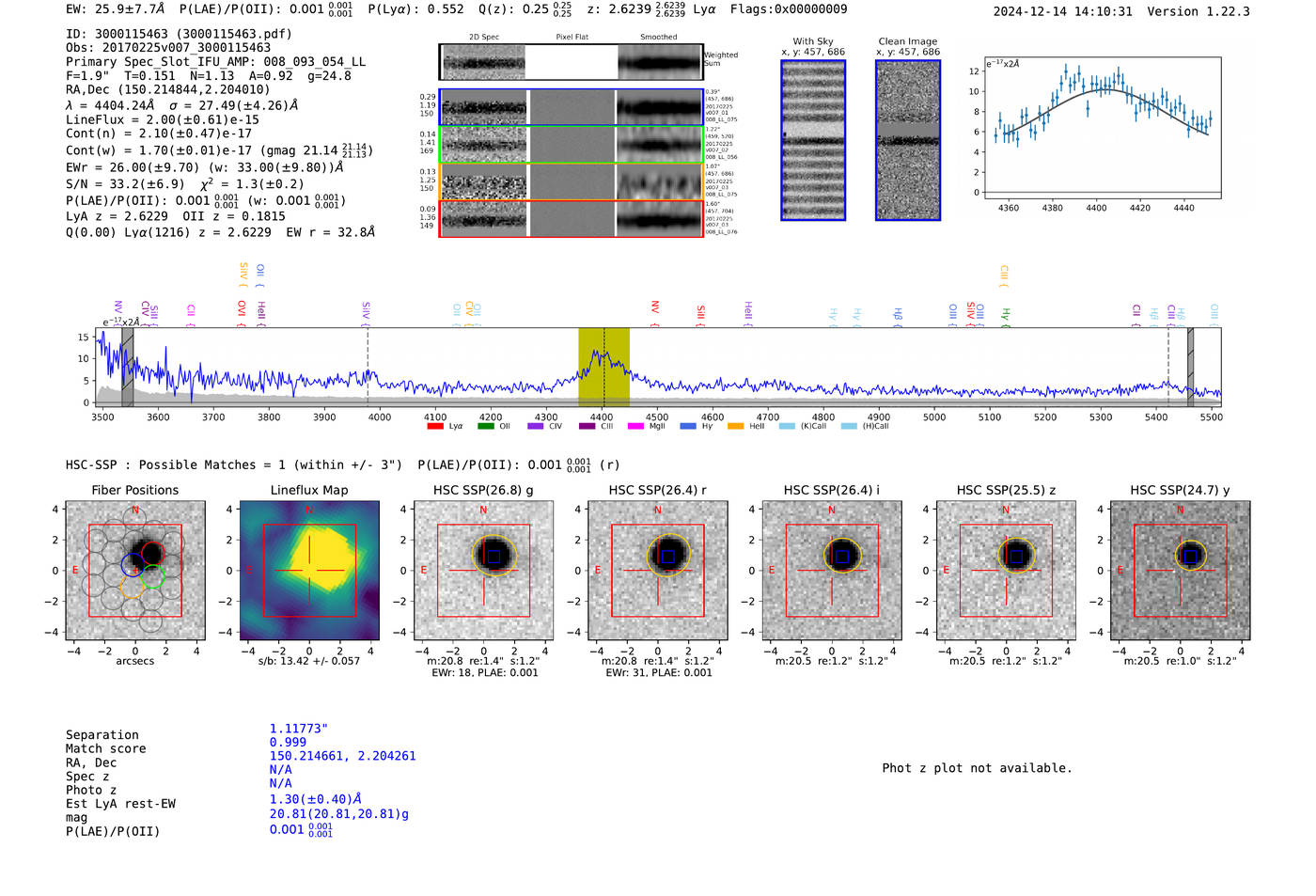Click the (K)Call legend swatch

[787, 427]
